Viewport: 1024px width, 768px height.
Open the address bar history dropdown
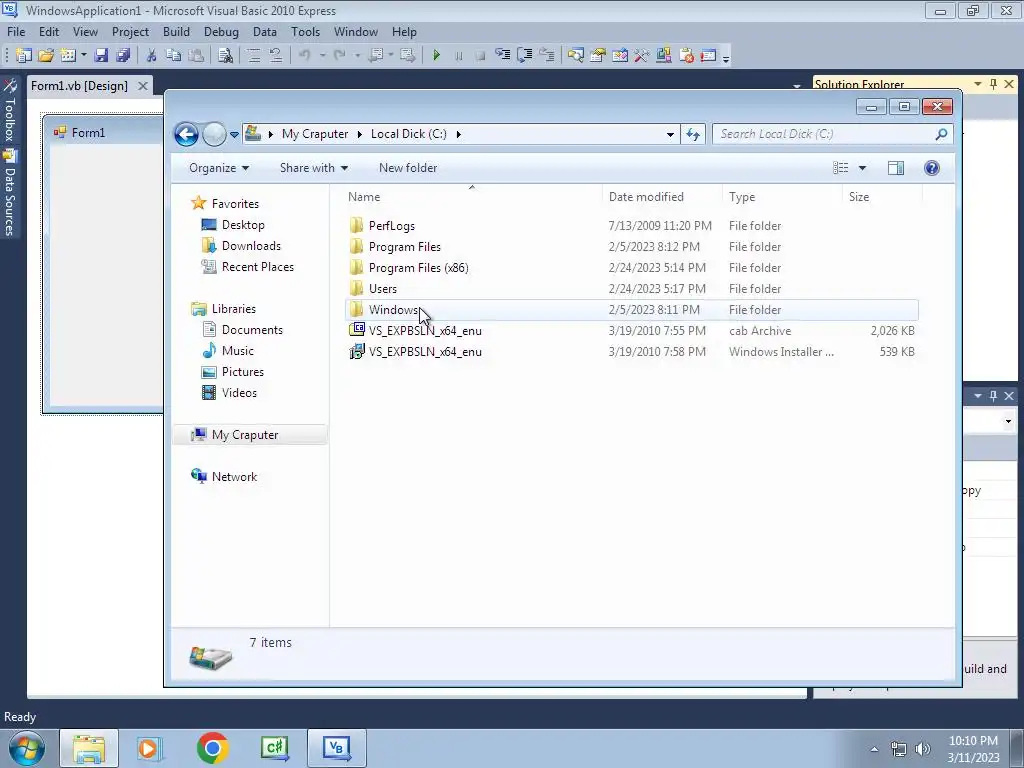tap(670, 134)
